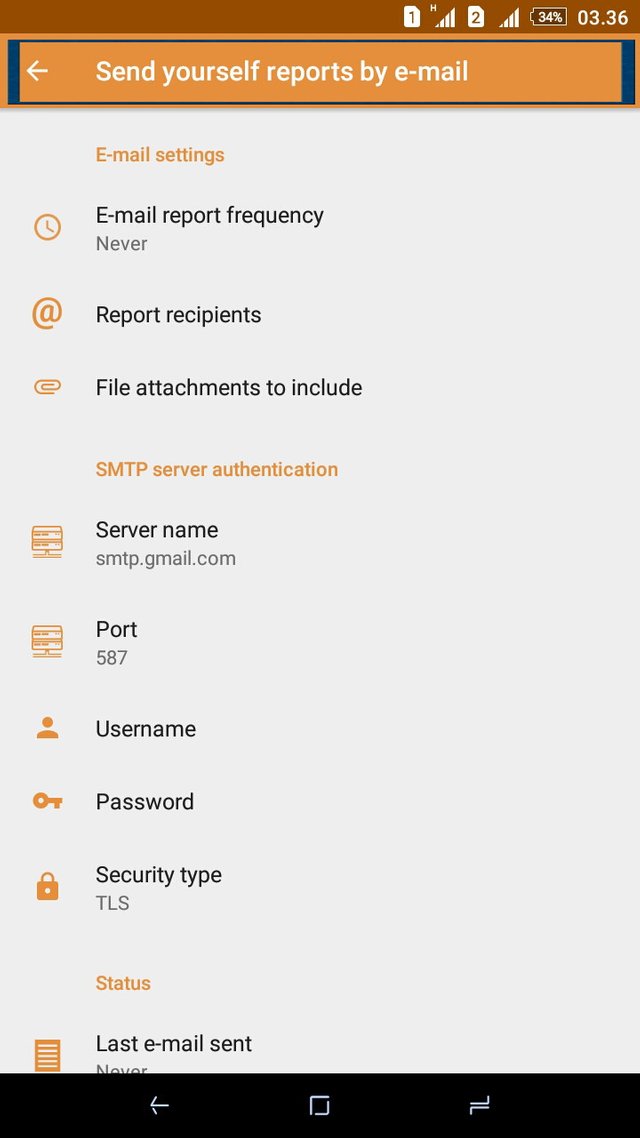Tap the paperclip attachments icon
This screenshot has height=1138, width=640.
pyautogui.click(x=47, y=387)
